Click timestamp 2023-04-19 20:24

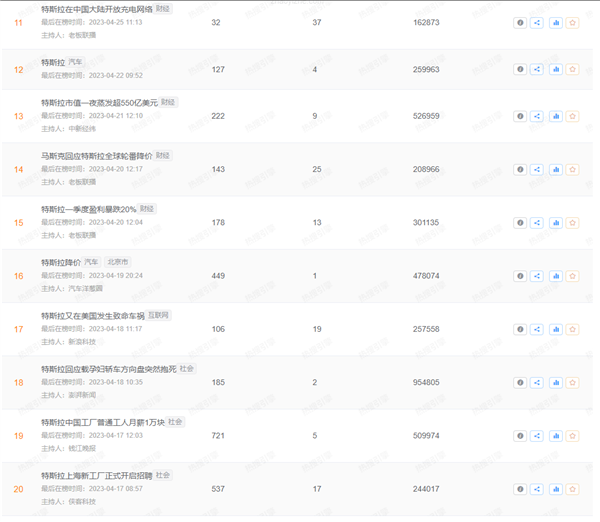[x=116, y=276]
